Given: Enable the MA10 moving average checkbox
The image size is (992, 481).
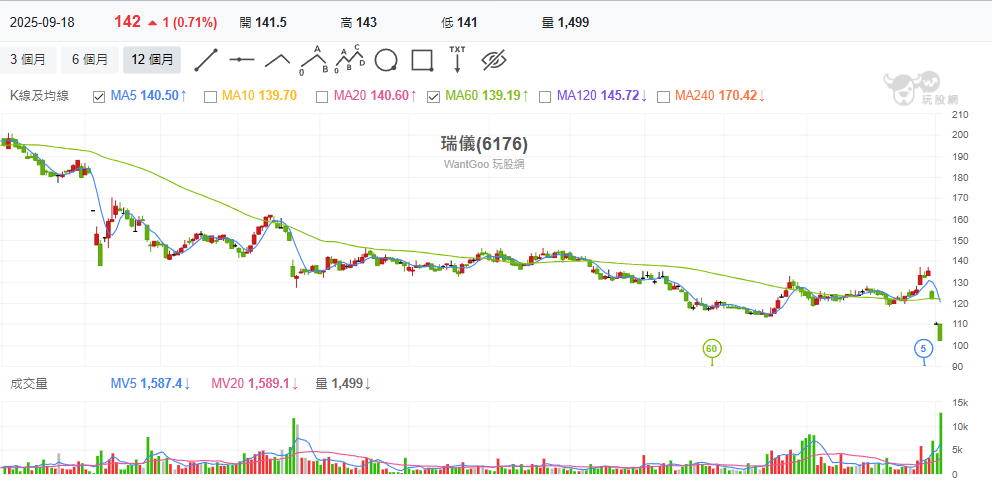Looking at the screenshot, I should pos(210,97).
